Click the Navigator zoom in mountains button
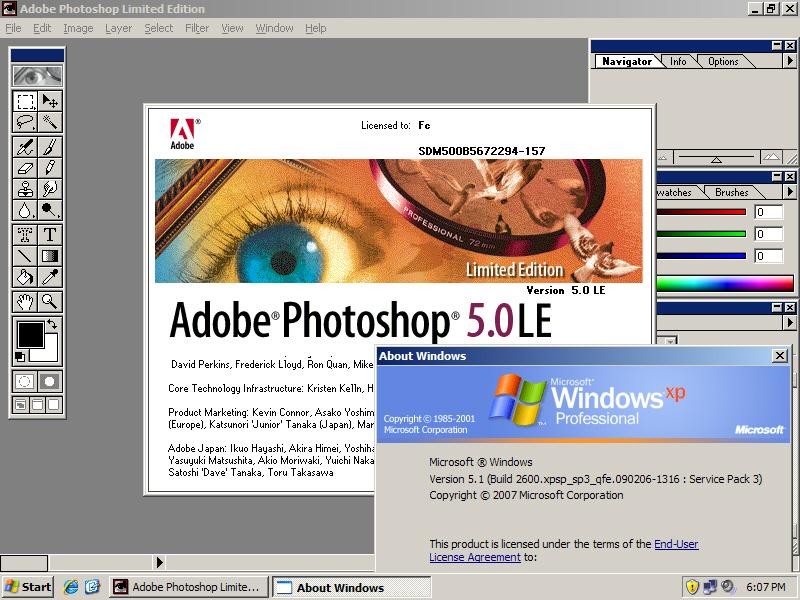Viewport: 800px width, 600px height. click(771, 157)
